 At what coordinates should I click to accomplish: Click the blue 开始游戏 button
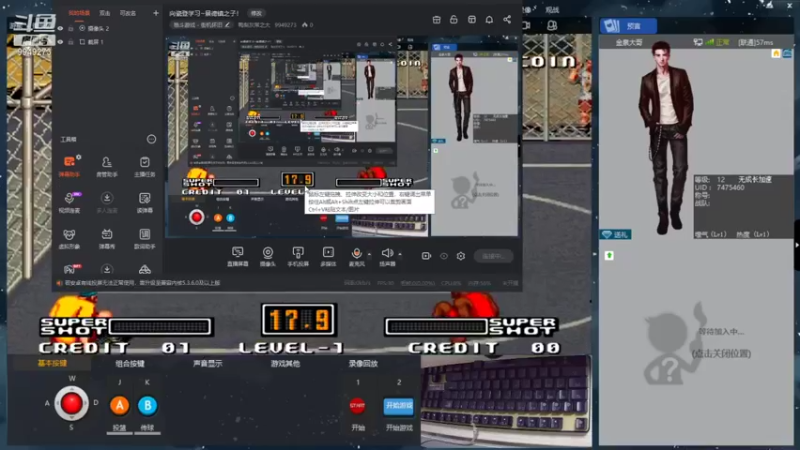pyautogui.click(x=398, y=406)
